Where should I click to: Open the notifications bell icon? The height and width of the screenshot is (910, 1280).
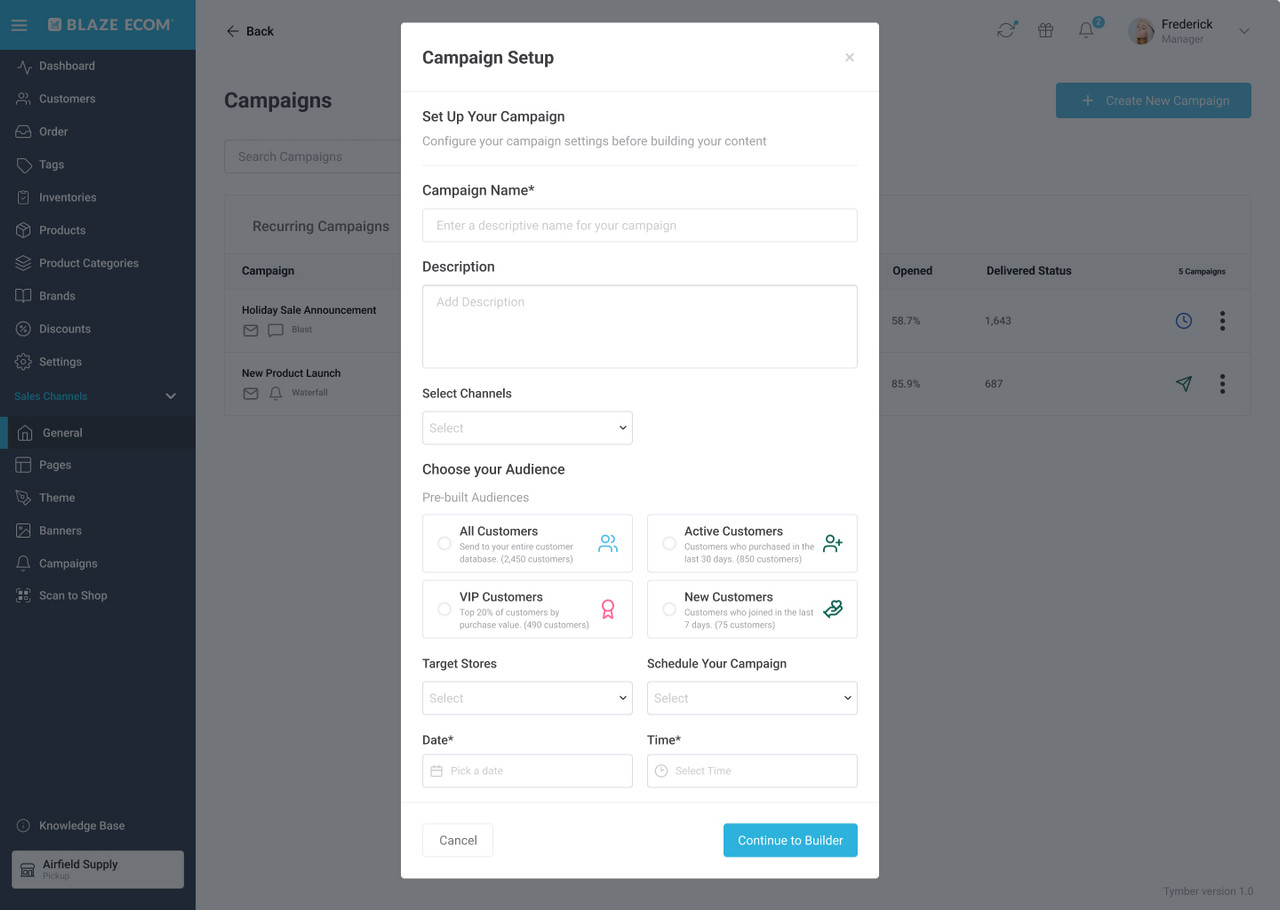pos(1086,30)
